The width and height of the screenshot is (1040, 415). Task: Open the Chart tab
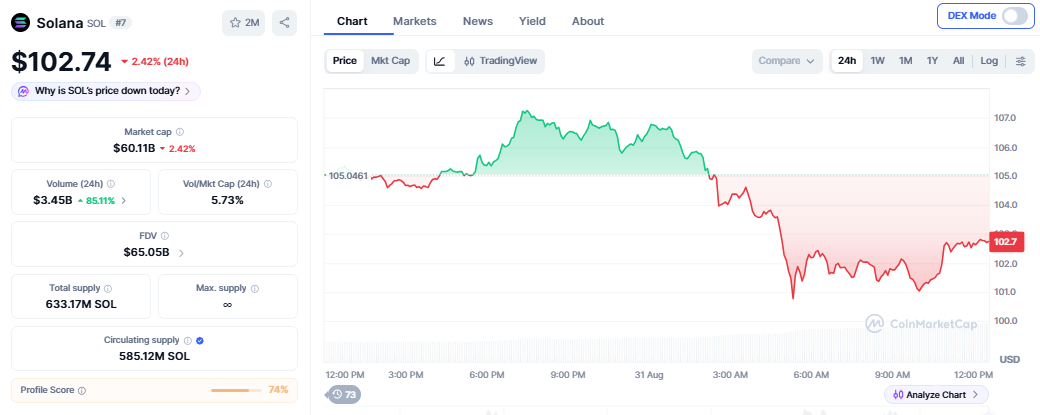pos(352,21)
